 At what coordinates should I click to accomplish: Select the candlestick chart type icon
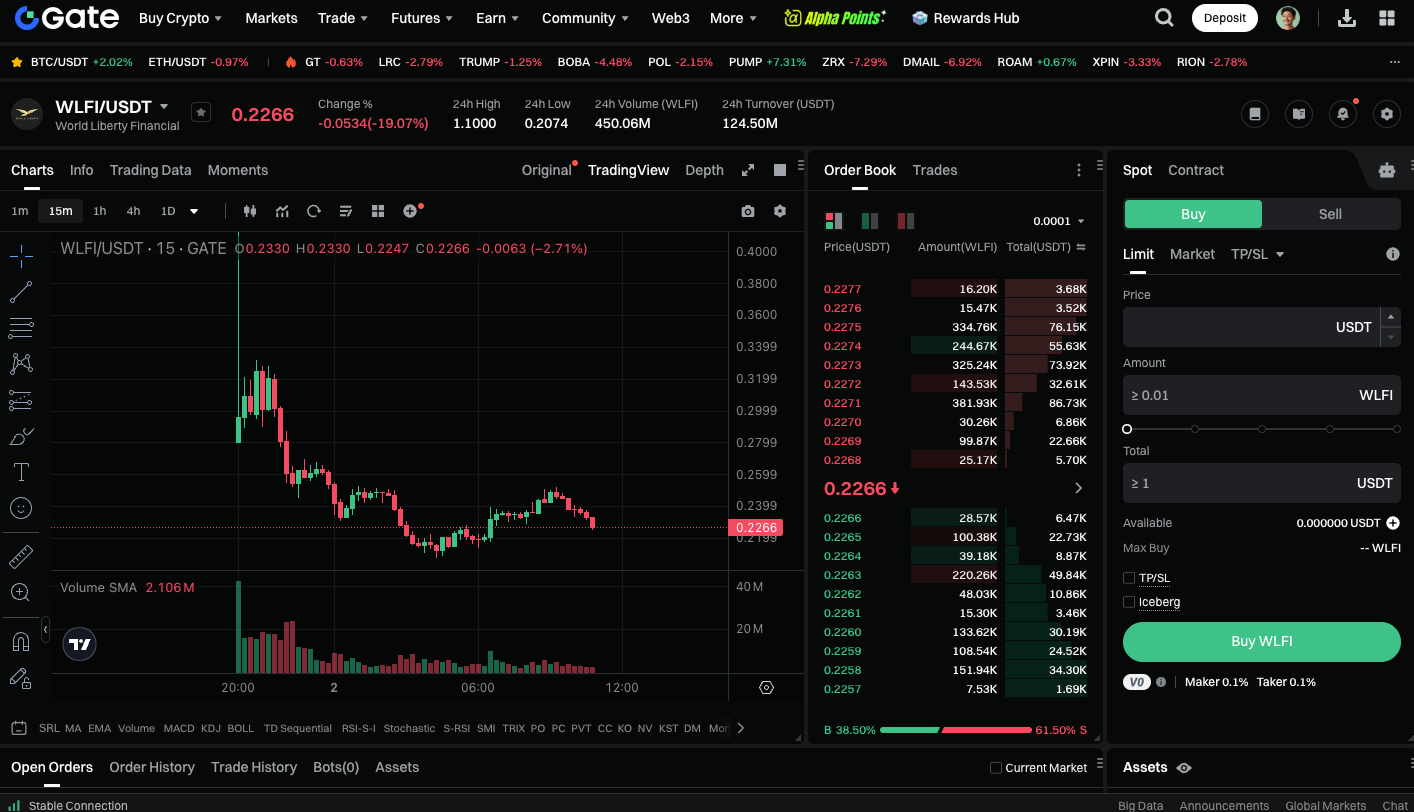[x=250, y=211]
